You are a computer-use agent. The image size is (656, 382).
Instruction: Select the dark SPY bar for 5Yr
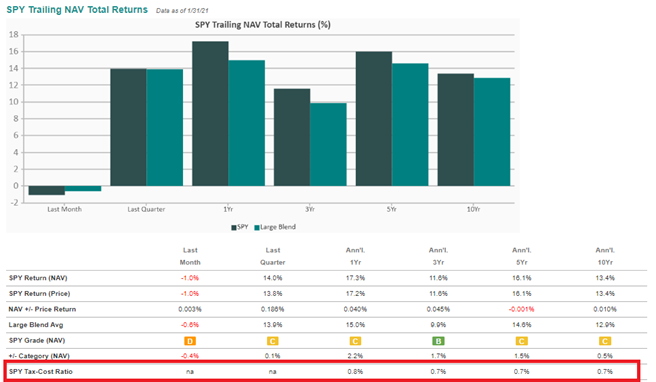click(x=374, y=119)
